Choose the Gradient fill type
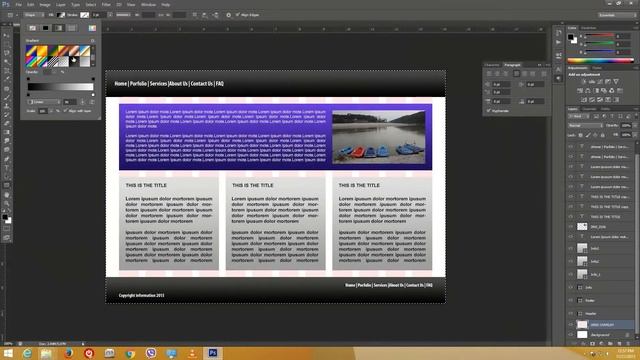The height and width of the screenshot is (360, 640). pos(58,28)
